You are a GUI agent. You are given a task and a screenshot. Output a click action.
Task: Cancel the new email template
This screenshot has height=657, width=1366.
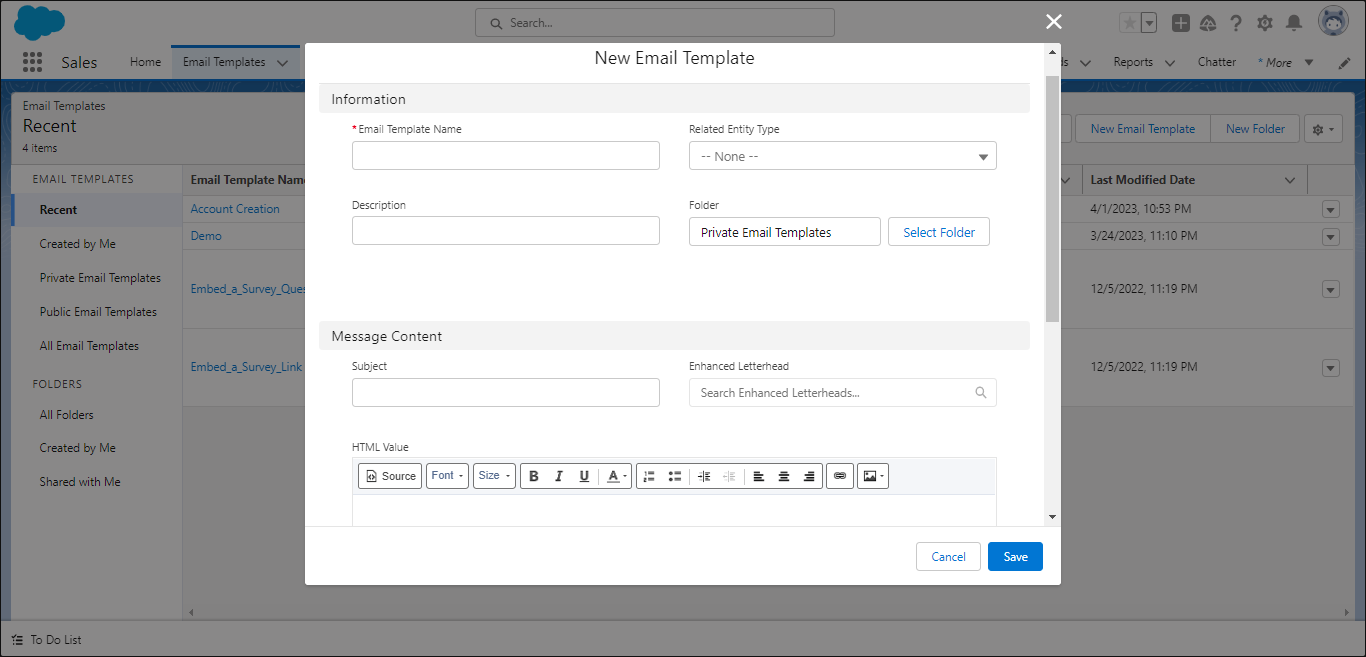tap(947, 556)
